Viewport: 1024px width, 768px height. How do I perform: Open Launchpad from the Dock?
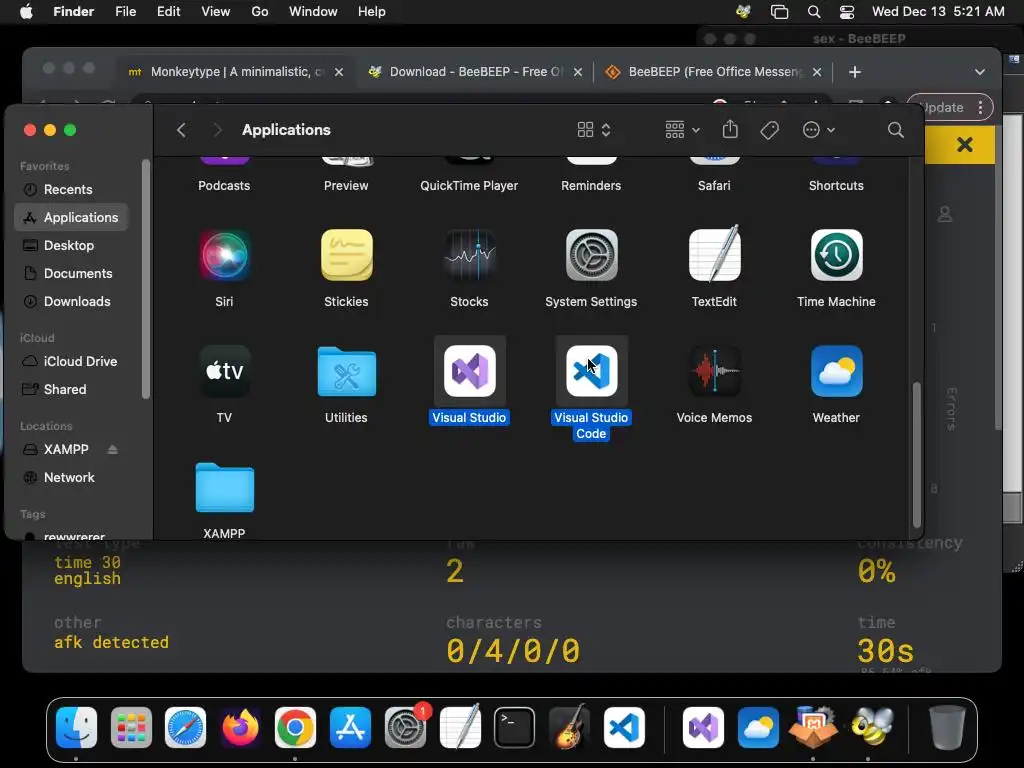point(131,728)
